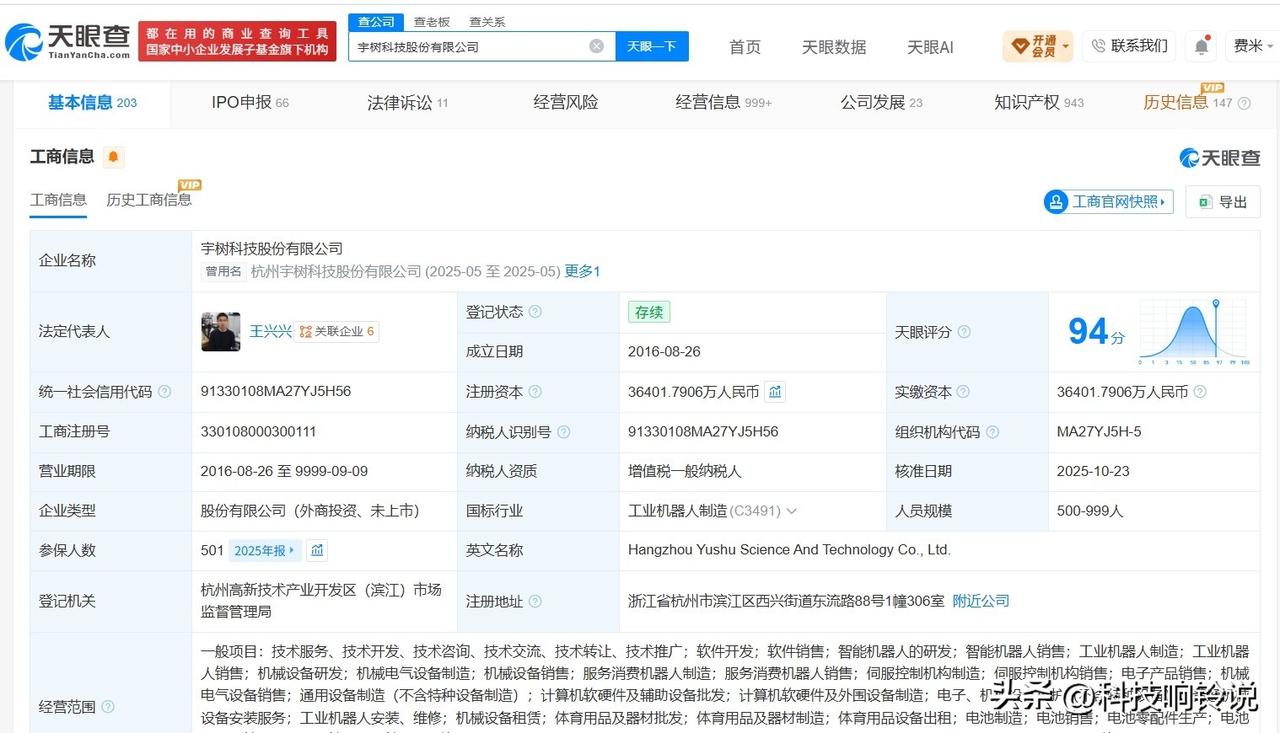
Task: Open 天眼AI in the top navigation
Action: coord(930,47)
